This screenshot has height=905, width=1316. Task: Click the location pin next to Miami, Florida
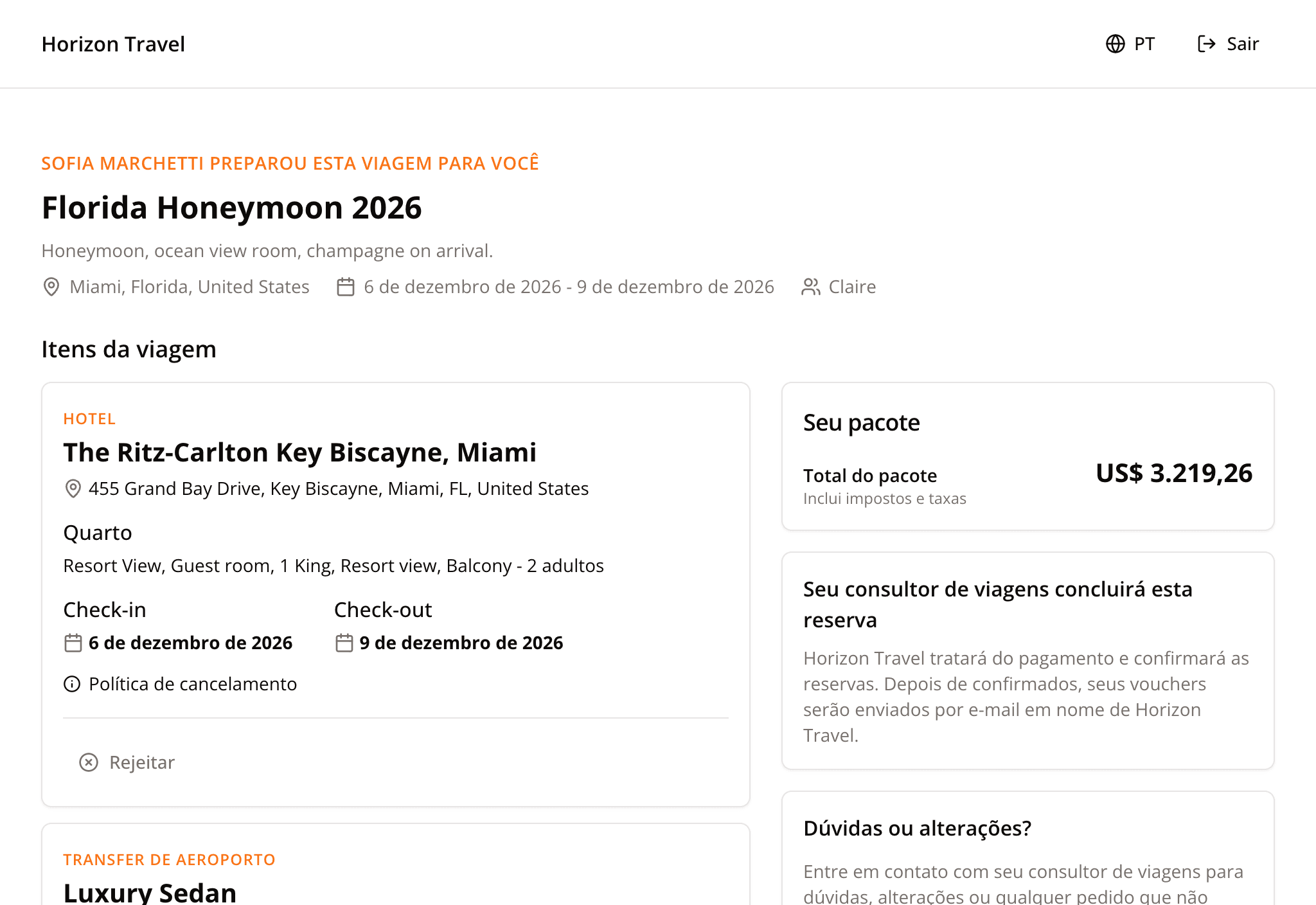(x=51, y=287)
